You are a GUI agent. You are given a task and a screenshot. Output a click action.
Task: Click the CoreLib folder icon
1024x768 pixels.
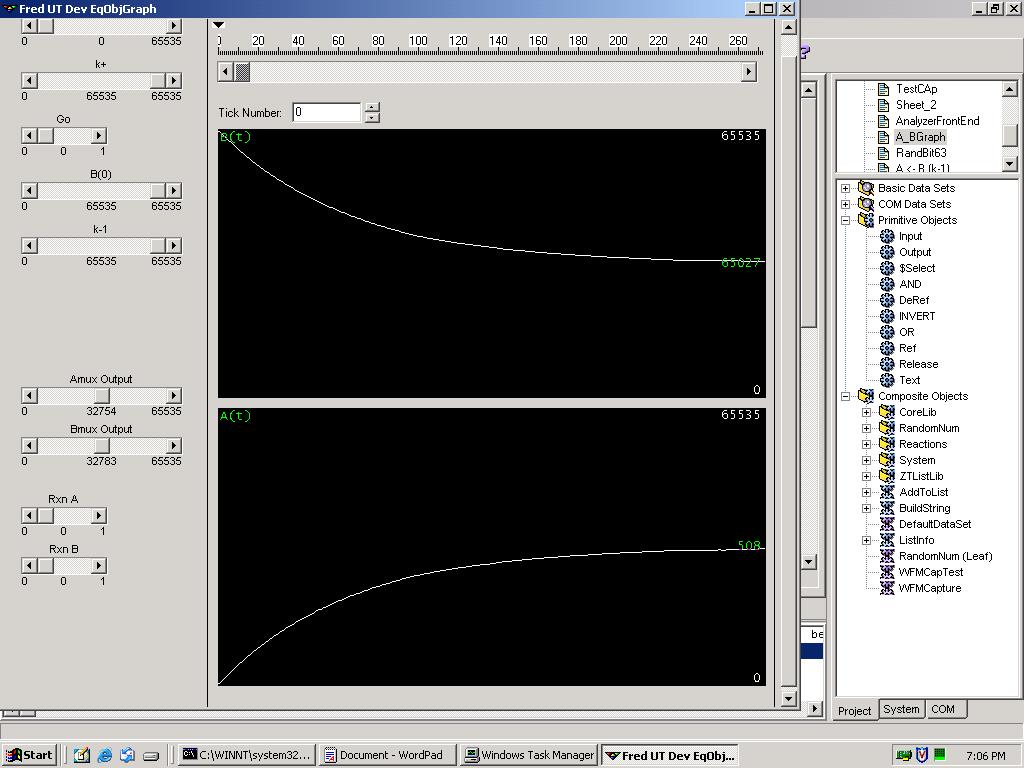coord(887,412)
